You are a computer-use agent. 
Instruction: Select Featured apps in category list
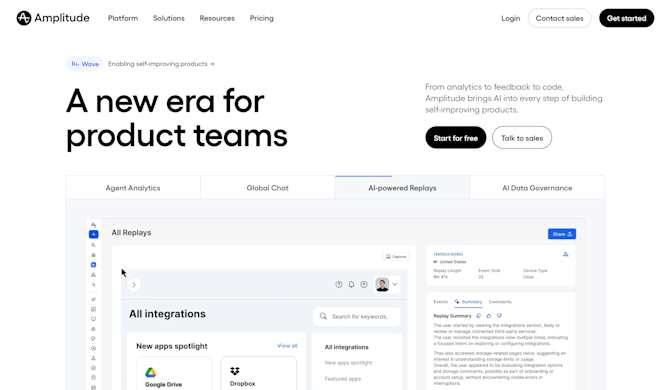[343, 379]
